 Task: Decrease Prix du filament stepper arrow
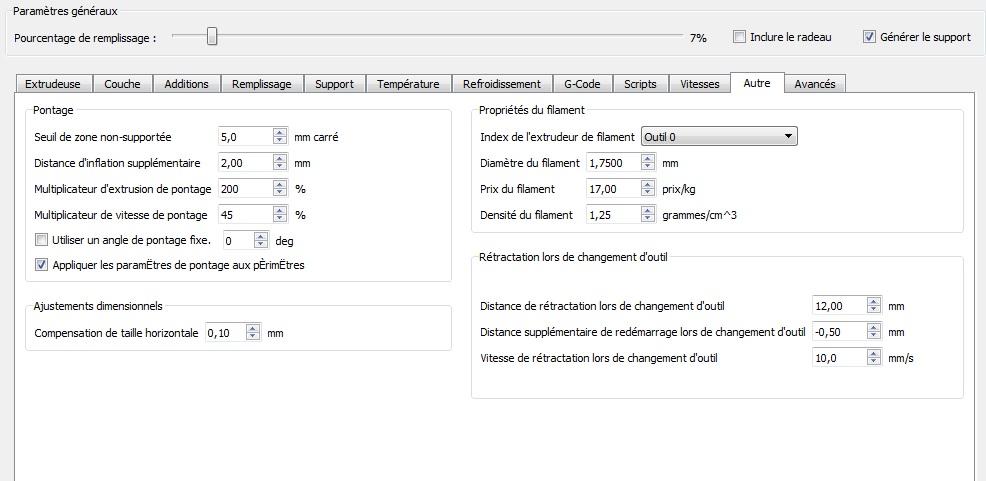click(x=648, y=193)
